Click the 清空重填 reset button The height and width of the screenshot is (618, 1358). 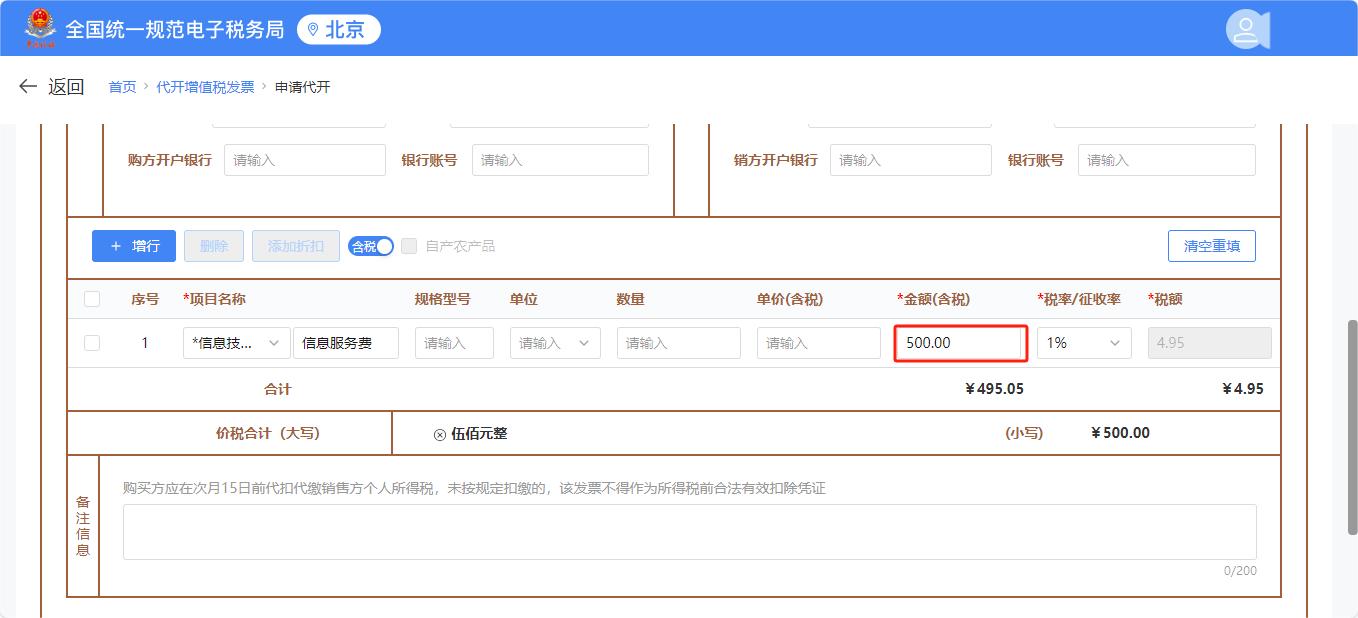point(1211,246)
